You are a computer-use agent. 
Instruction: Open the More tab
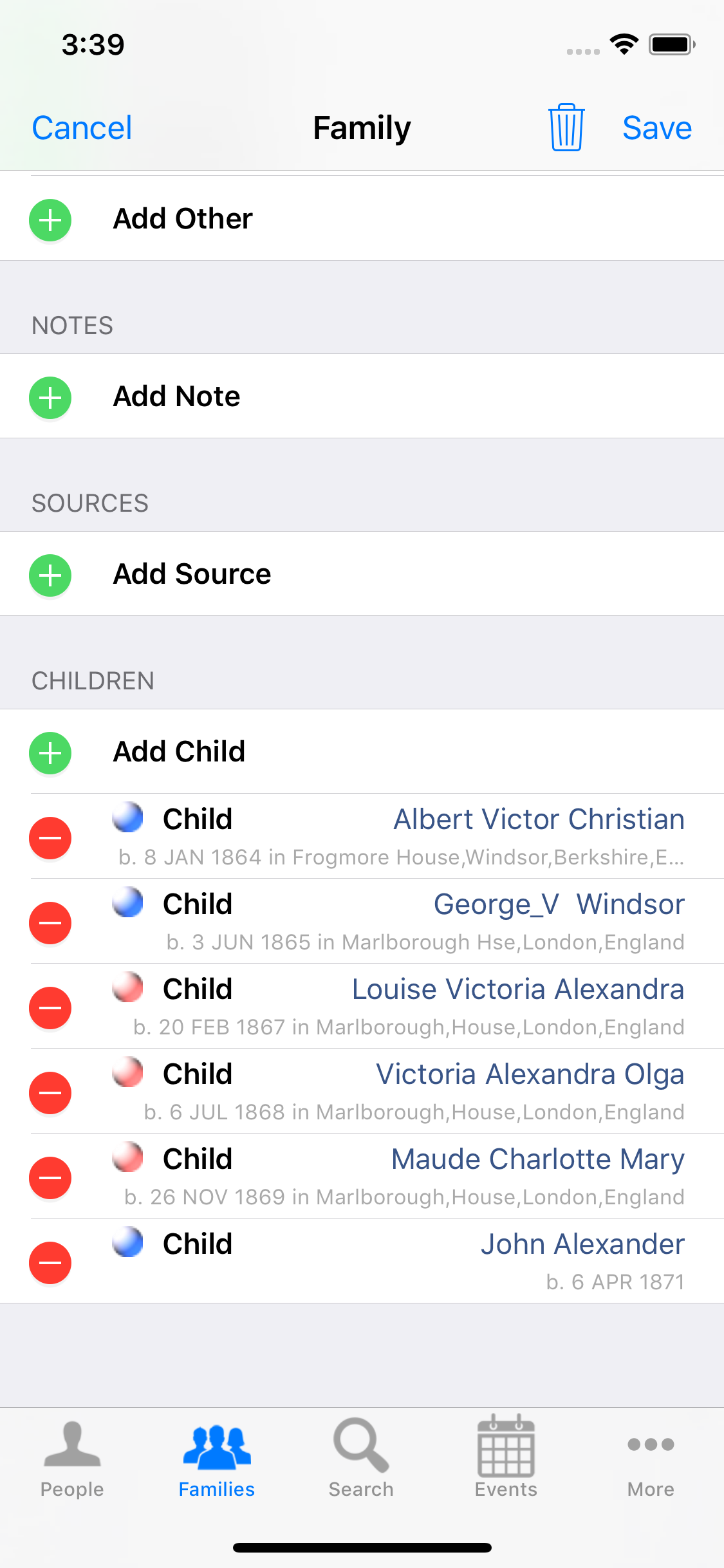[651, 1458]
